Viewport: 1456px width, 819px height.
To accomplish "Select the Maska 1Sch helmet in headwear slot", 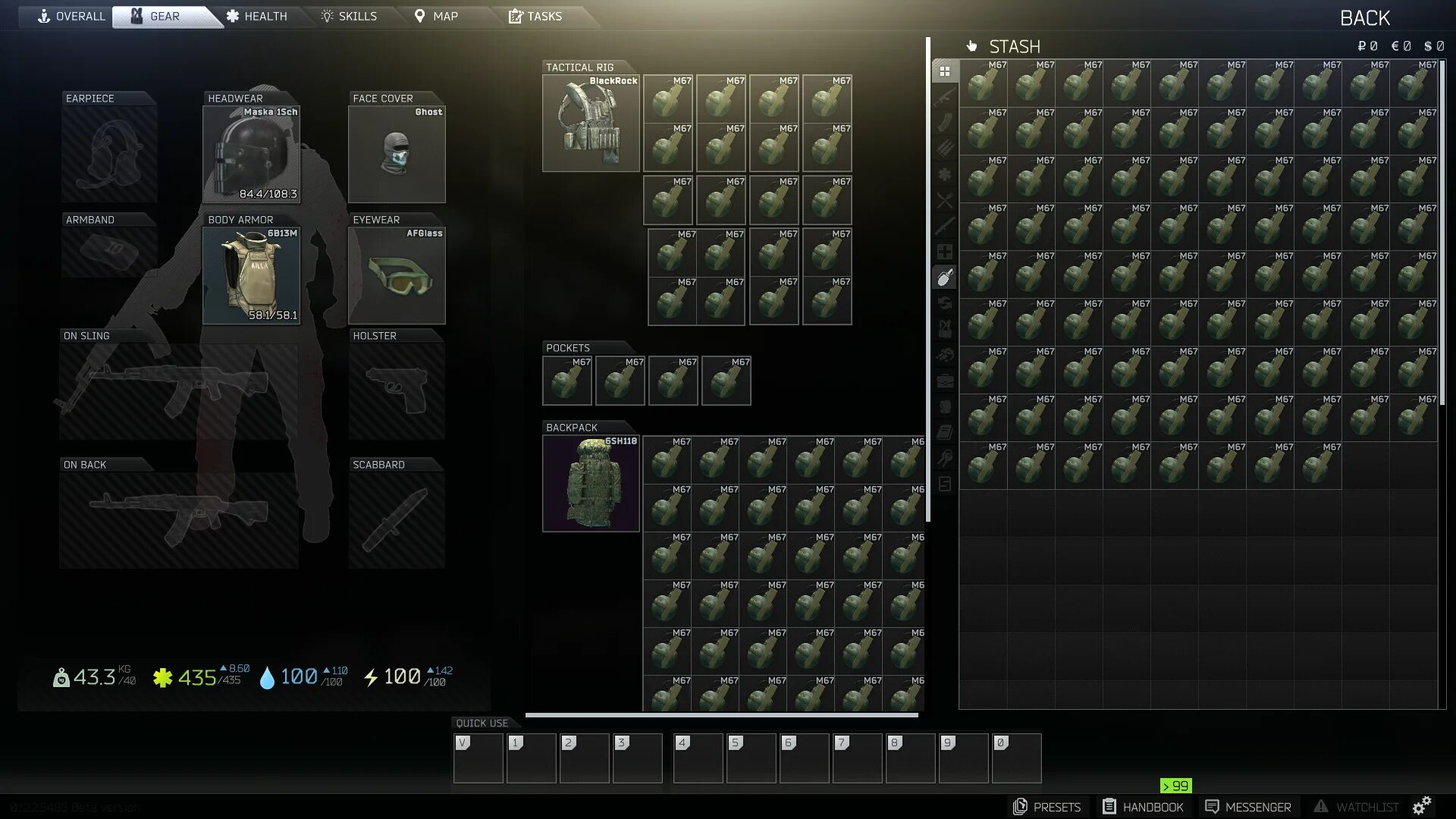I will point(251,155).
